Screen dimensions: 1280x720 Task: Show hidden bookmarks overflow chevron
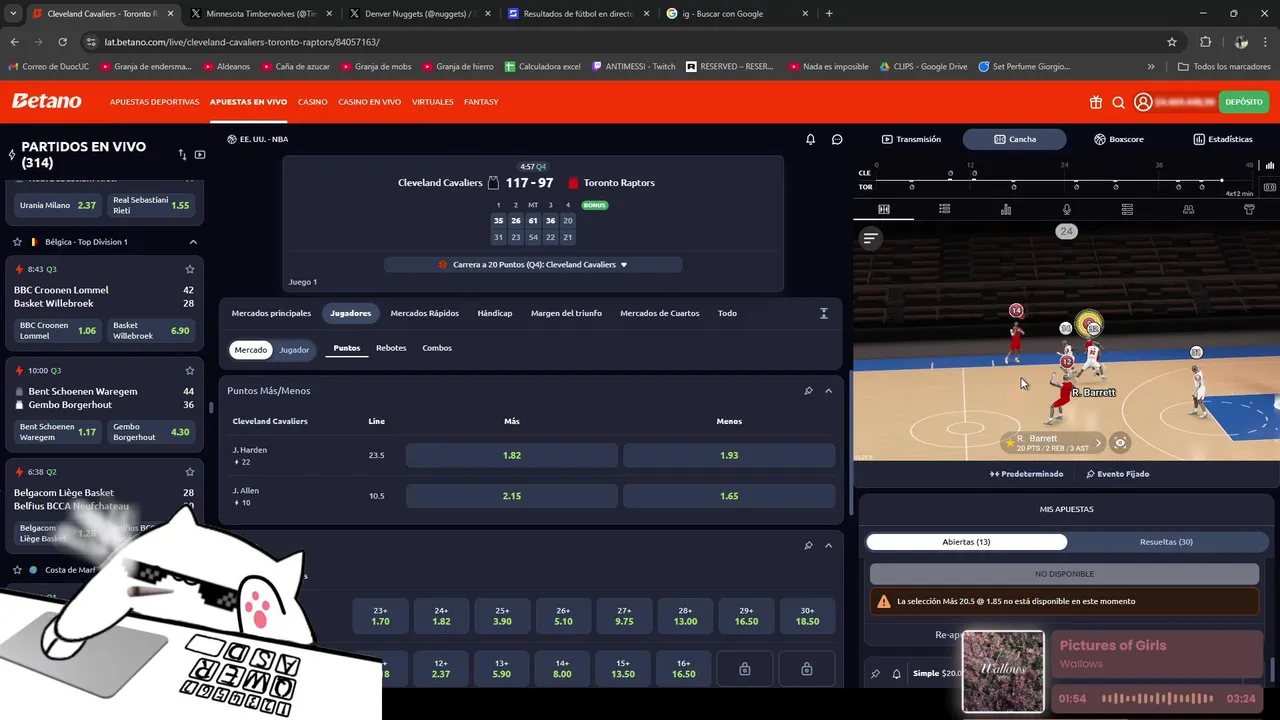click(x=1151, y=66)
